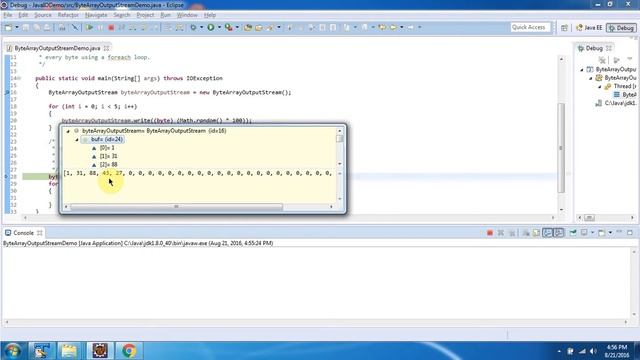Terminate from the Console's red stop icon
640x360 pixels.
point(490,233)
